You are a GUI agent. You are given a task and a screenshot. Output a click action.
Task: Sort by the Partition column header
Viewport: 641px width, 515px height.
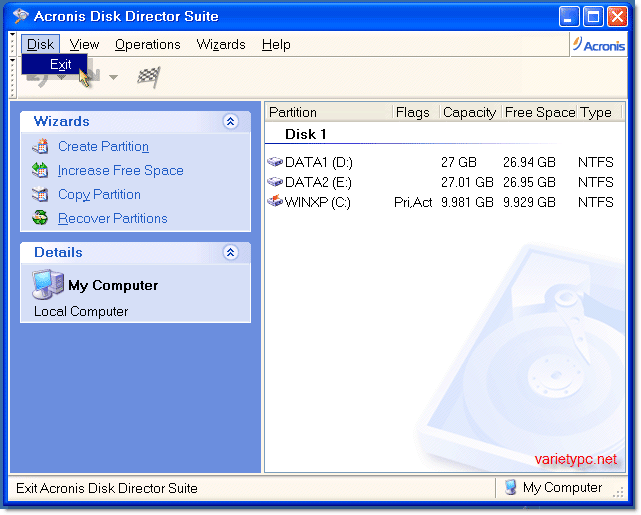point(329,112)
